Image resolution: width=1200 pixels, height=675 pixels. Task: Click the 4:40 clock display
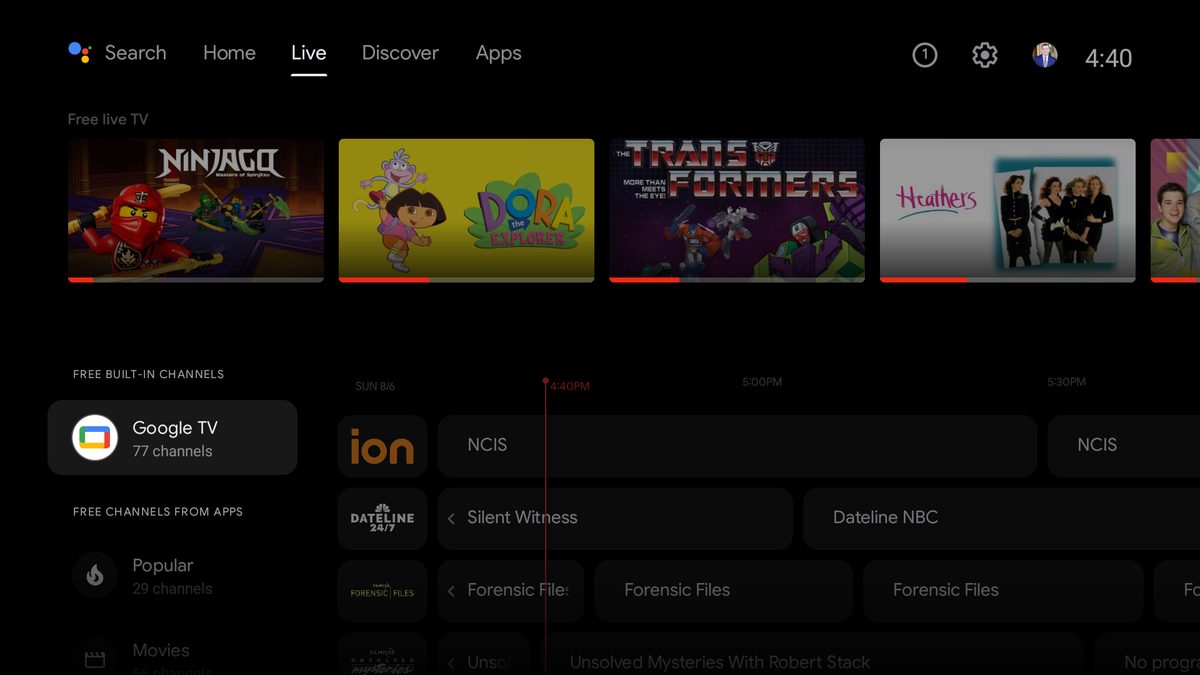click(x=1108, y=58)
